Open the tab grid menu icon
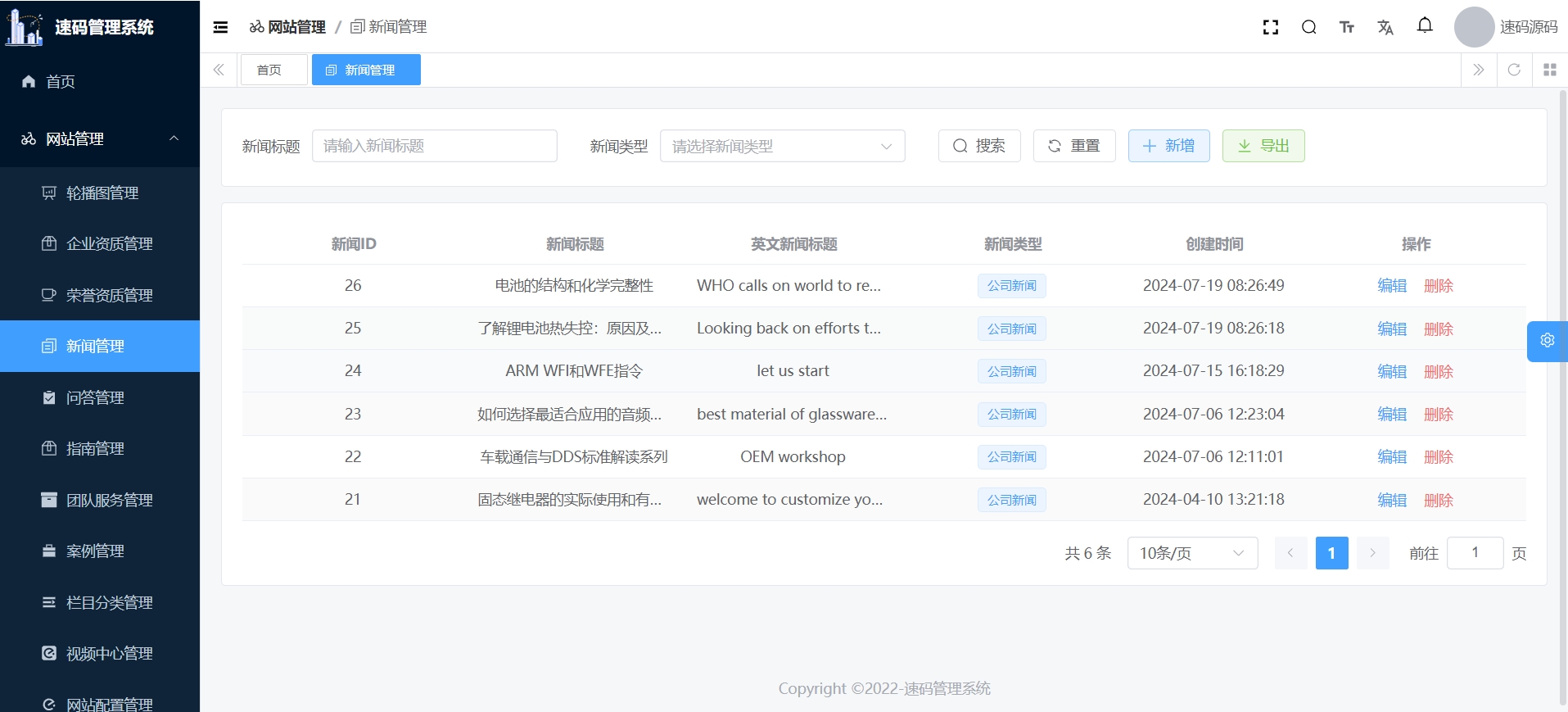Viewport: 1568px width, 712px height. pyautogui.click(x=1549, y=70)
